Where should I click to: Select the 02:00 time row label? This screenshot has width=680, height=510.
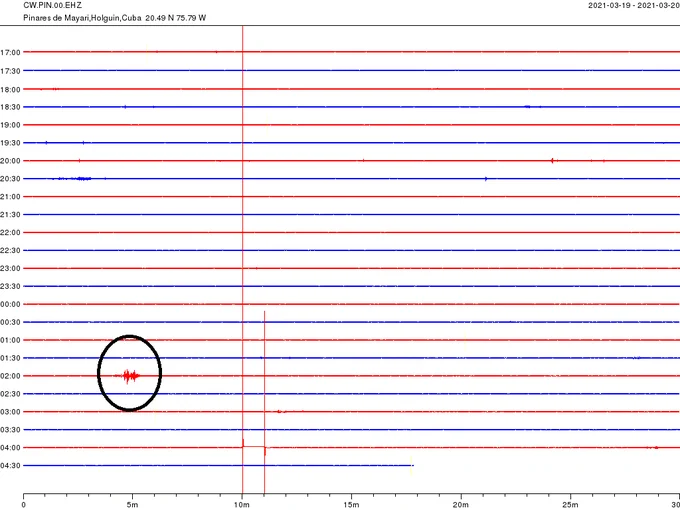(10, 376)
